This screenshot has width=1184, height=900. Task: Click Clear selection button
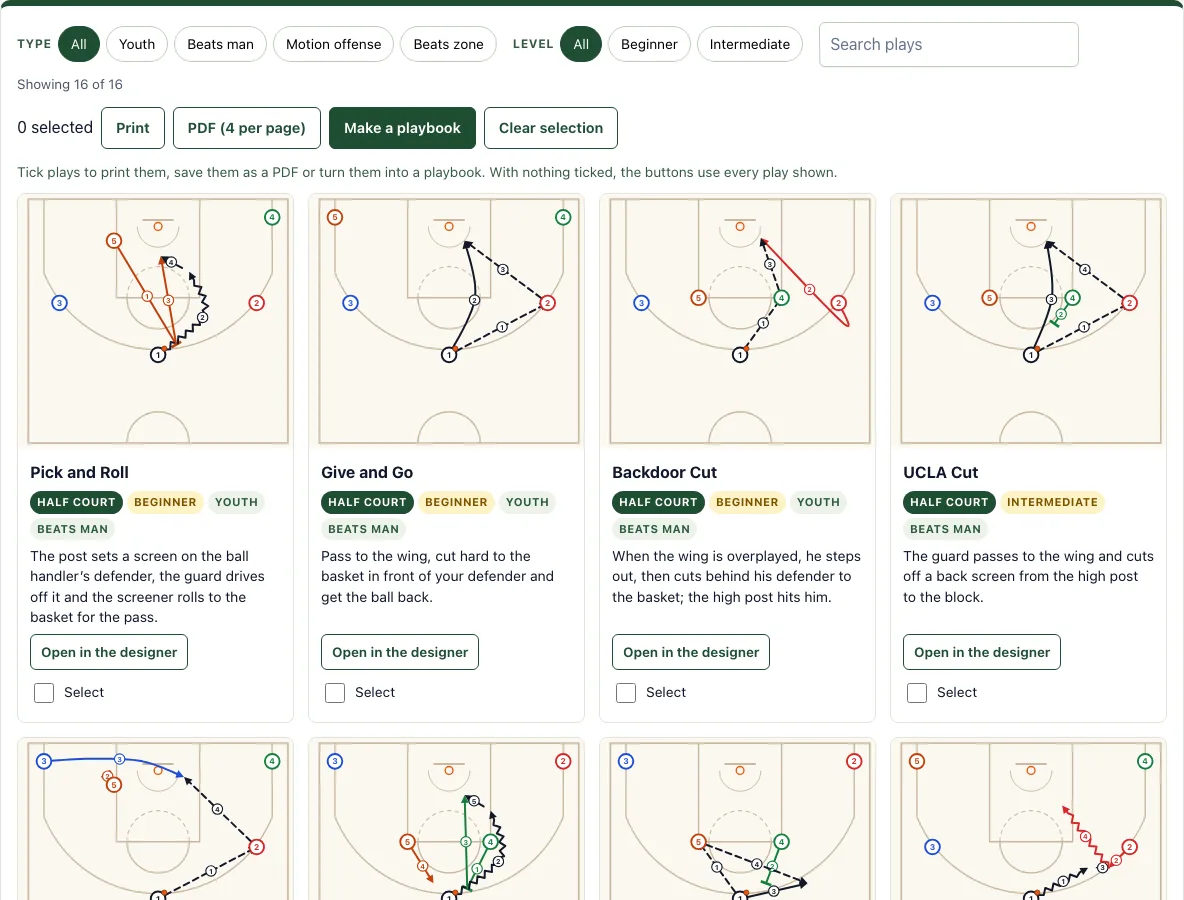[550, 128]
